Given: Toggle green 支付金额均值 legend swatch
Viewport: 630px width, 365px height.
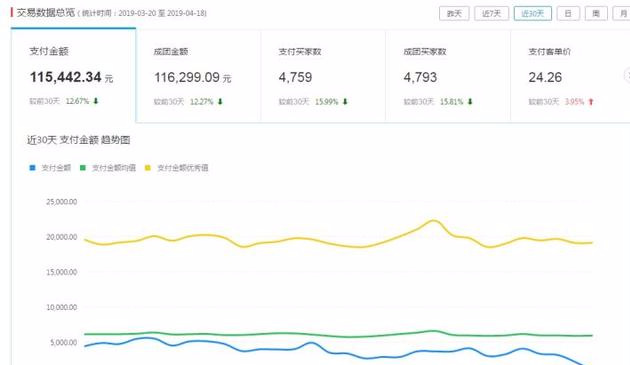Looking at the screenshot, I should point(83,168).
